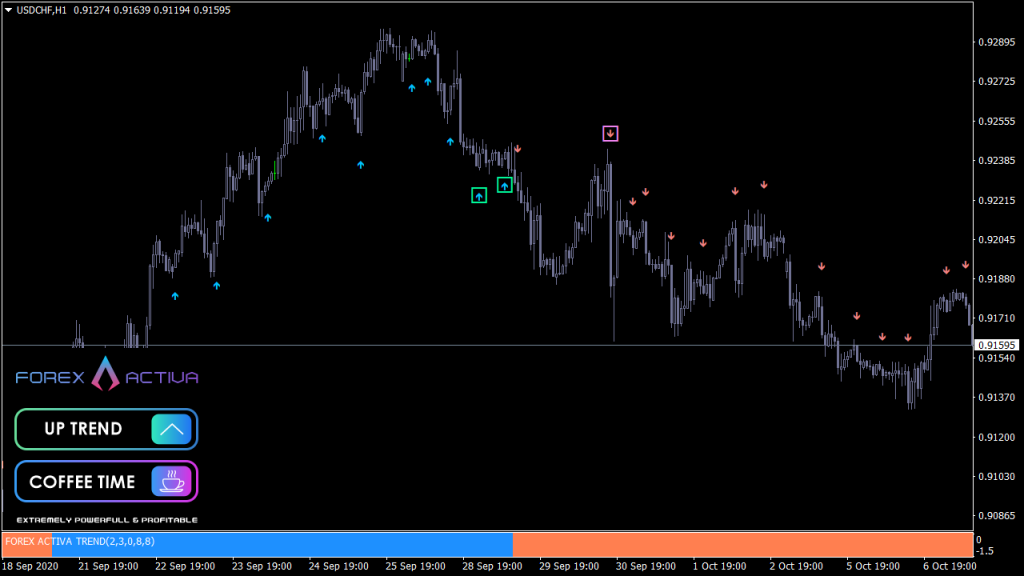Open the symbol dropdown triangle before USDCHF,H1
The width and height of the screenshot is (1024, 576).
8,9
